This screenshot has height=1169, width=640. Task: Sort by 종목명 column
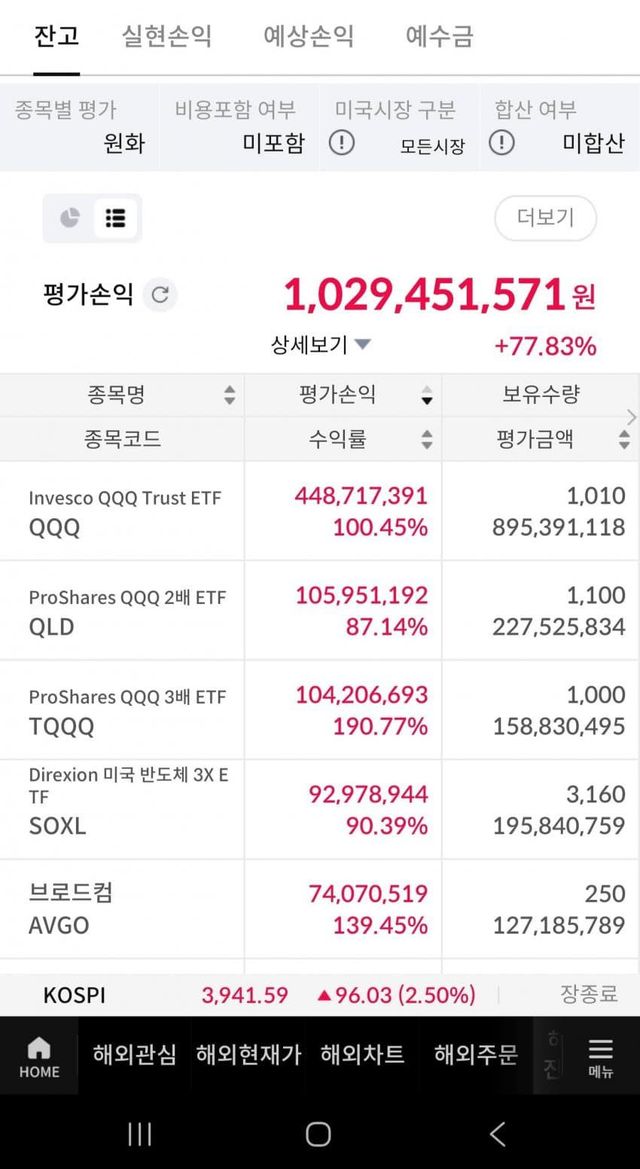point(120,395)
